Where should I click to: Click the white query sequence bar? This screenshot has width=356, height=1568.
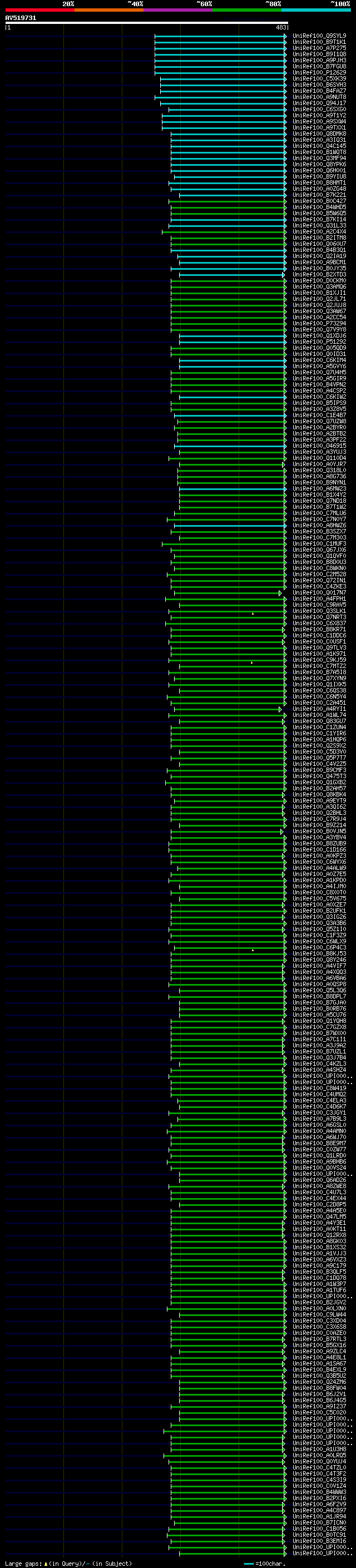coord(147,23)
